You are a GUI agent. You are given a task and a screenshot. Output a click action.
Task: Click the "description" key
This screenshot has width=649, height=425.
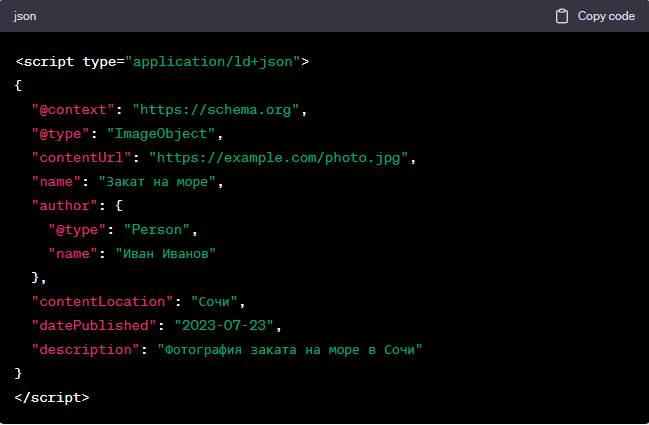86,350
